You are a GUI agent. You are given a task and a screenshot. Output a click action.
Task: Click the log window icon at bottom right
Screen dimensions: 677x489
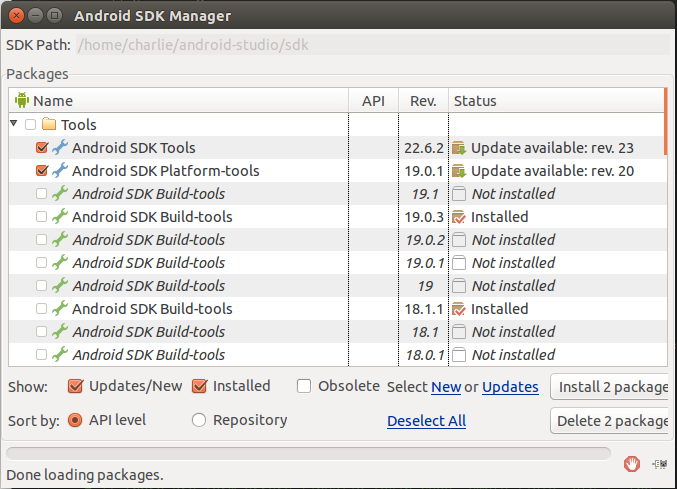point(659,463)
